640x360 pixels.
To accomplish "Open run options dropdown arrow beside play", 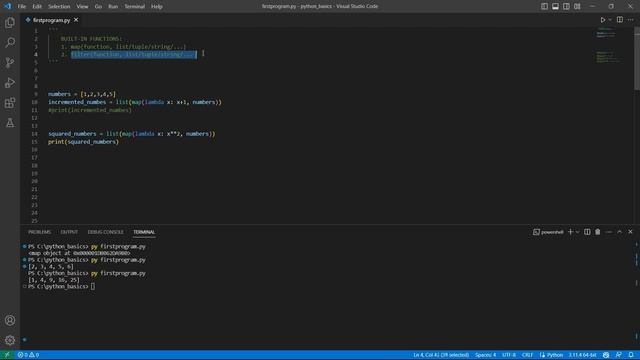I will [x=610, y=20].
